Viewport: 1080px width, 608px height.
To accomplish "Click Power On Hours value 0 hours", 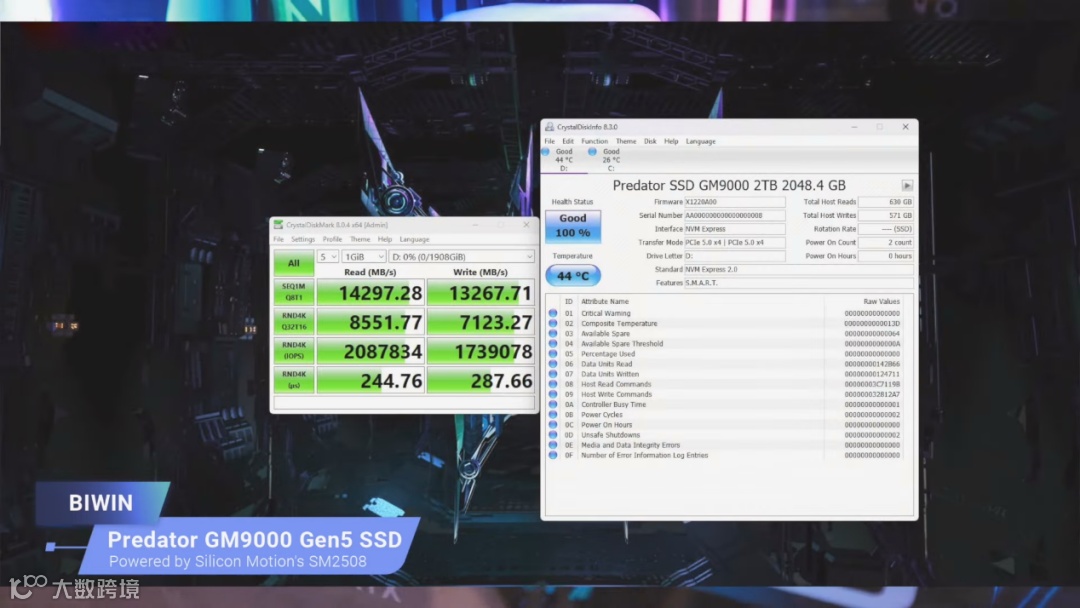I will 886,256.
